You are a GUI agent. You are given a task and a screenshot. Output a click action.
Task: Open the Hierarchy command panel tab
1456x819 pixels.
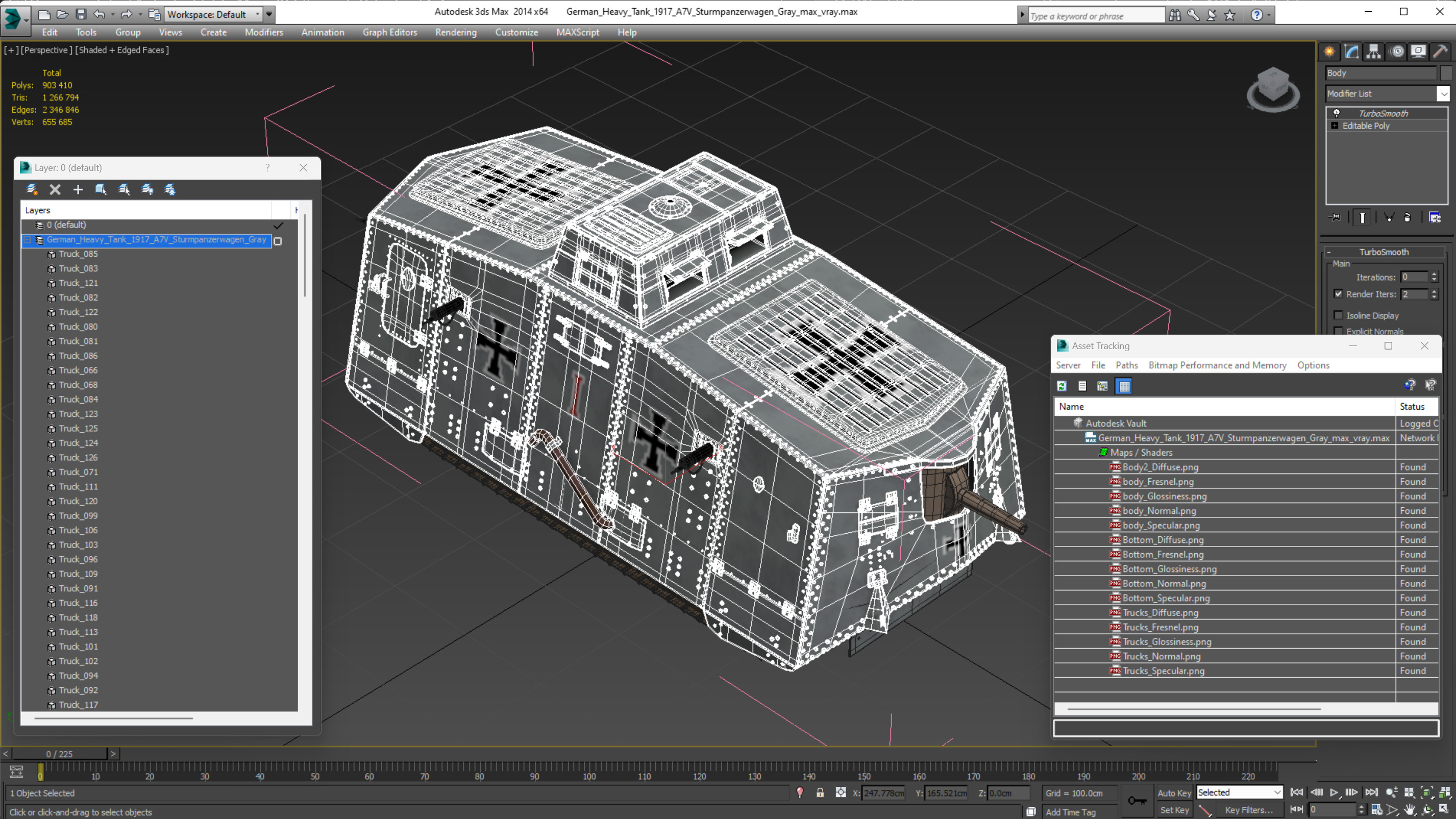1373,52
